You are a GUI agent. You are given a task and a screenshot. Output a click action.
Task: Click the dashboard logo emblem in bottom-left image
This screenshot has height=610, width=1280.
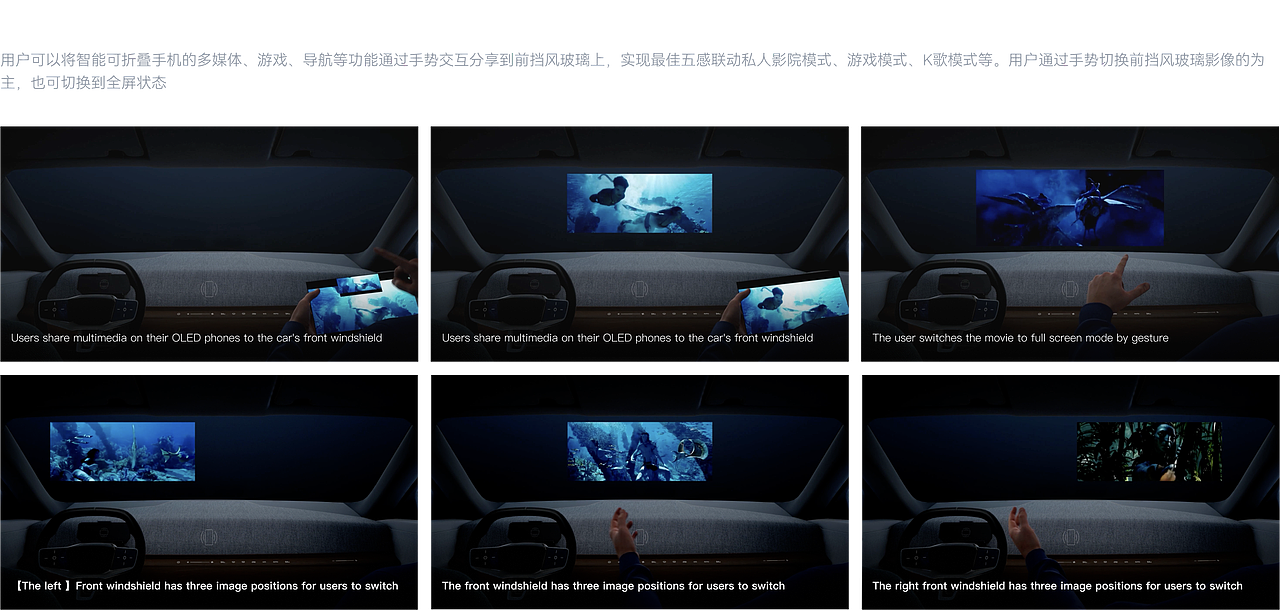pos(209,537)
